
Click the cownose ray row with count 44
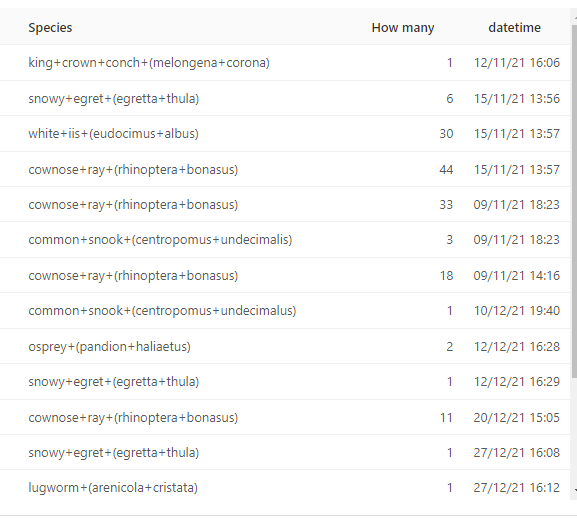tap(285, 169)
